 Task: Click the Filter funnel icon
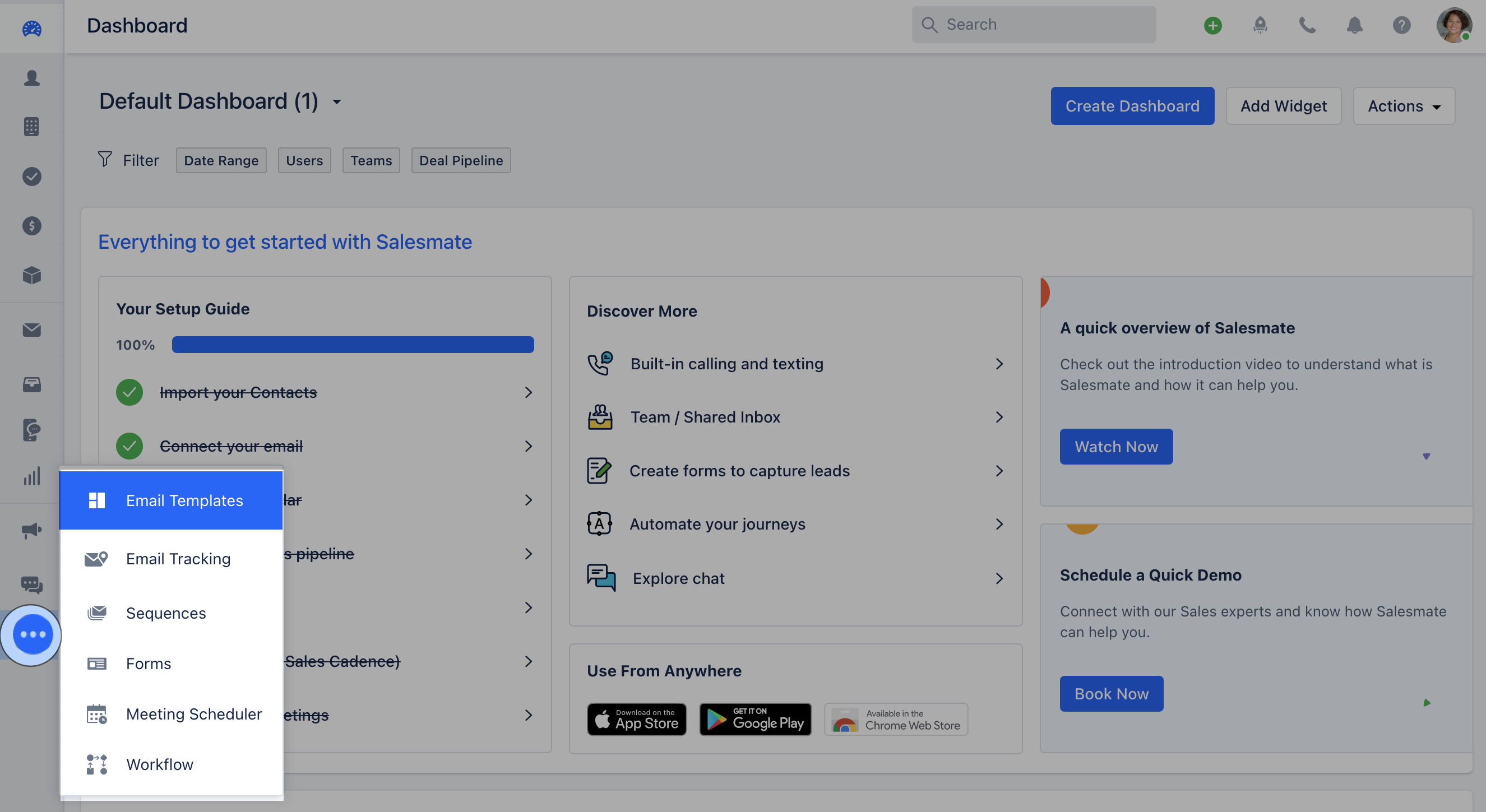104,159
